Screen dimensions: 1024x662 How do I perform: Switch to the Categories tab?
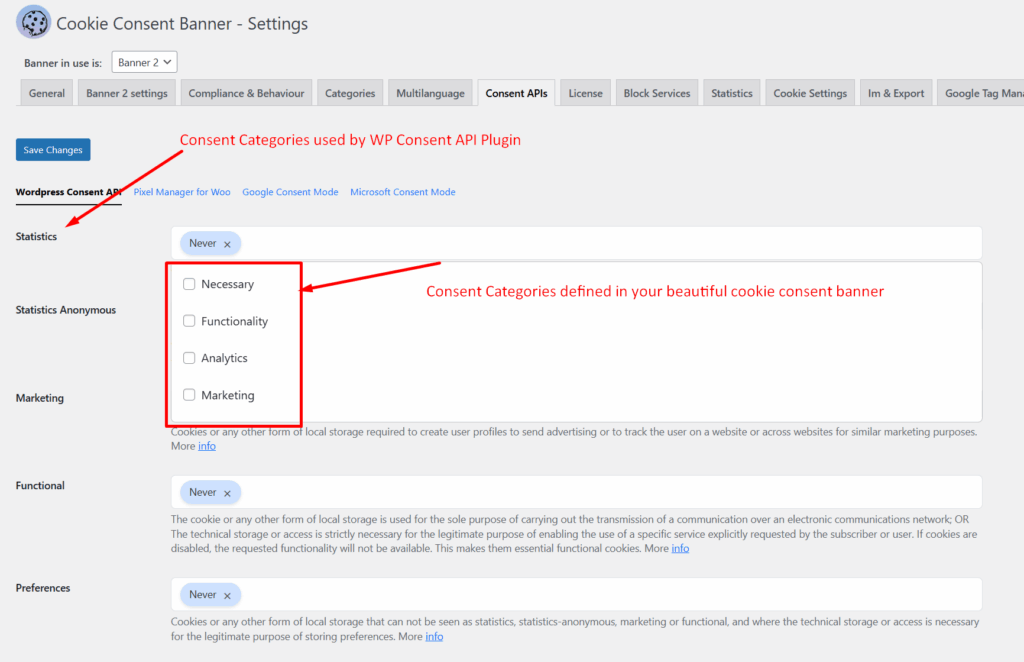coord(350,93)
